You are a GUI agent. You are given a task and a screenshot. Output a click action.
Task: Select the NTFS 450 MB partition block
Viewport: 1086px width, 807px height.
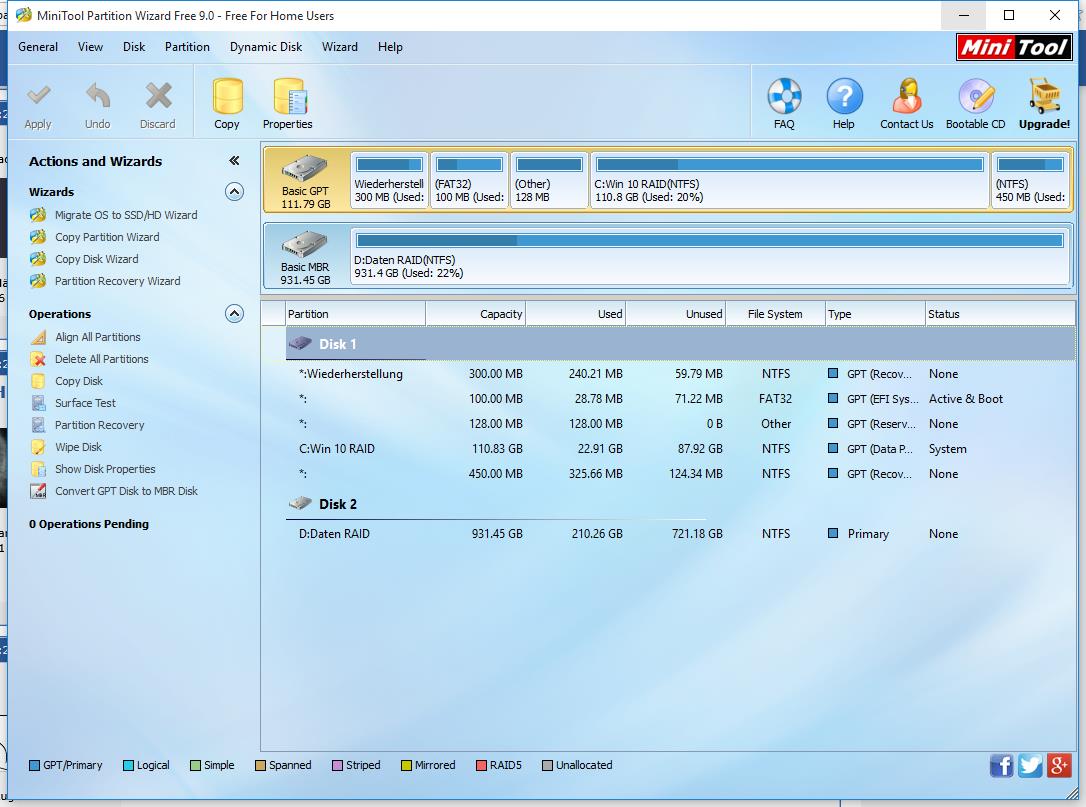(x=1031, y=180)
